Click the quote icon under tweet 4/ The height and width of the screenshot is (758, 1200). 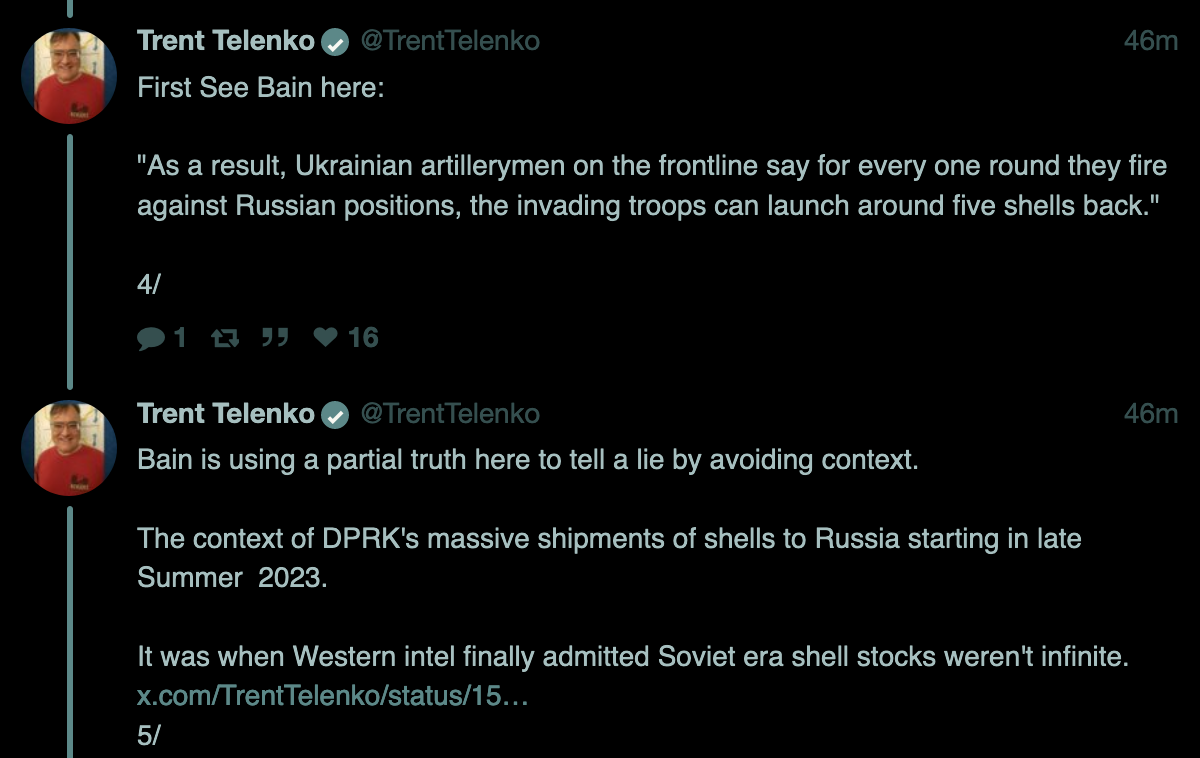pos(275,338)
